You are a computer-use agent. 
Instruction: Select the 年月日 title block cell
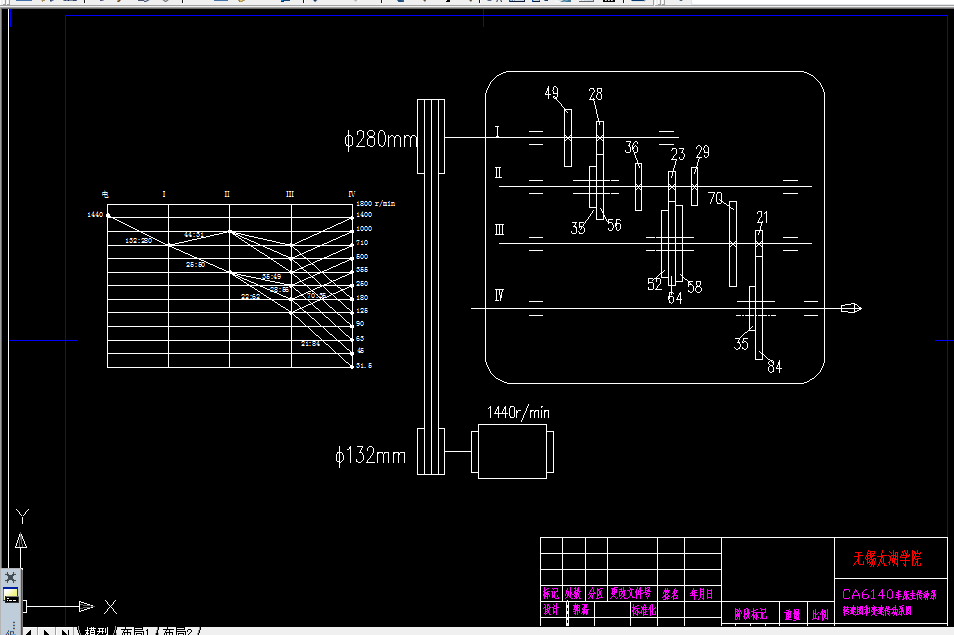click(x=702, y=594)
